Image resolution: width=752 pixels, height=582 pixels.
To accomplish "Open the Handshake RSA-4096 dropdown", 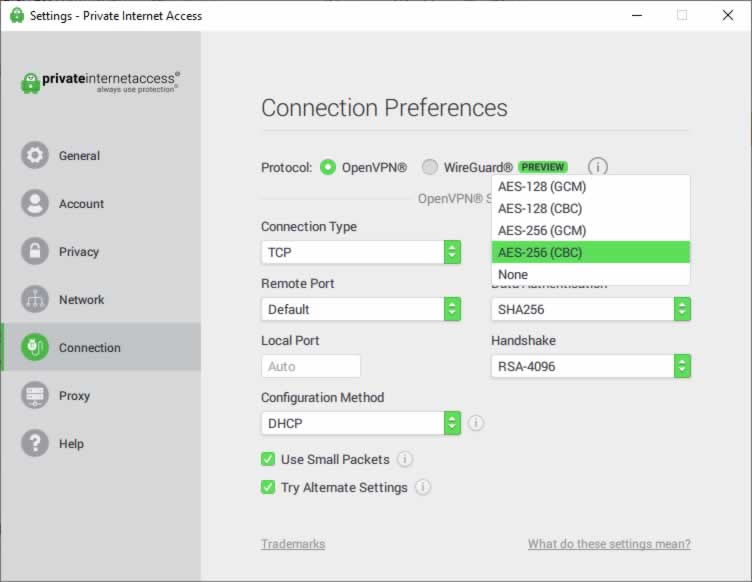I will [x=591, y=366].
